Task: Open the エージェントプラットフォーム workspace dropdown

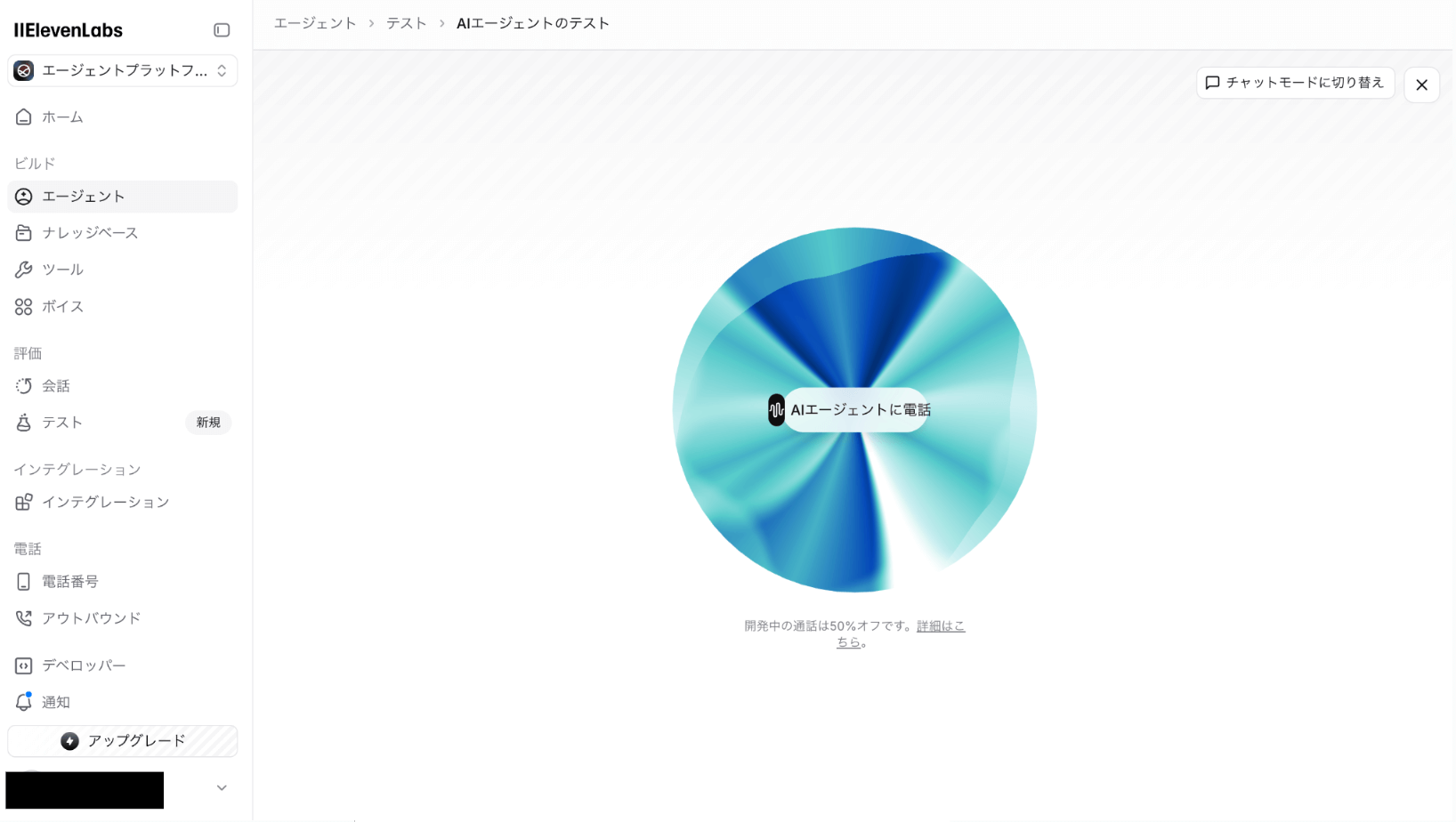Action: click(x=123, y=71)
